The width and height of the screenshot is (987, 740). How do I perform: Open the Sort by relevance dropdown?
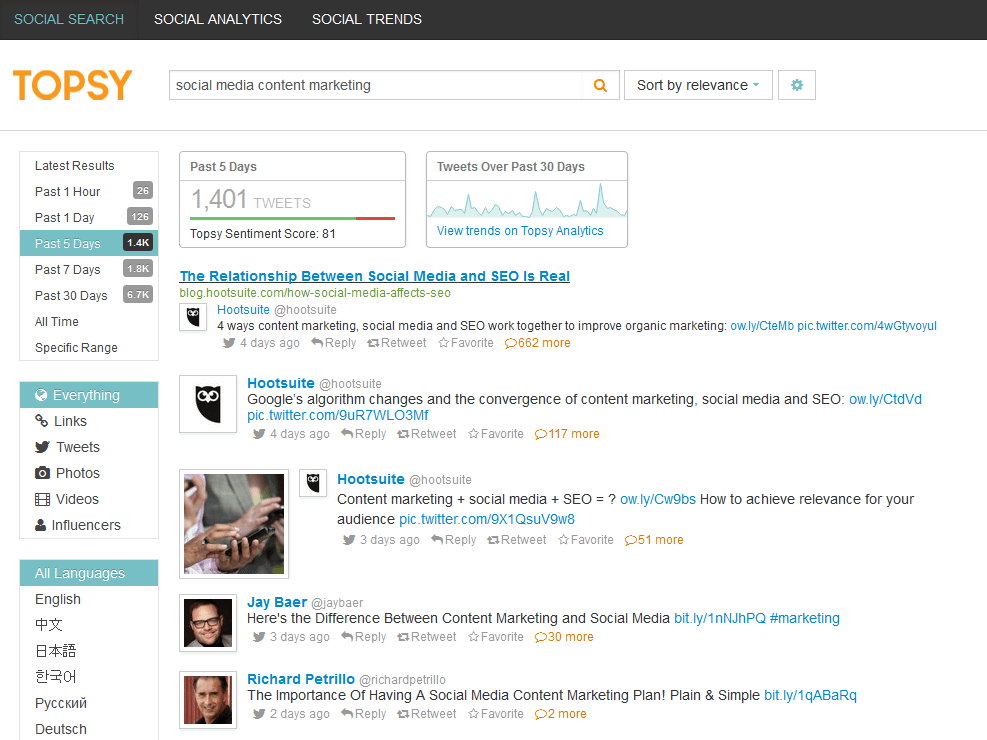pos(697,85)
